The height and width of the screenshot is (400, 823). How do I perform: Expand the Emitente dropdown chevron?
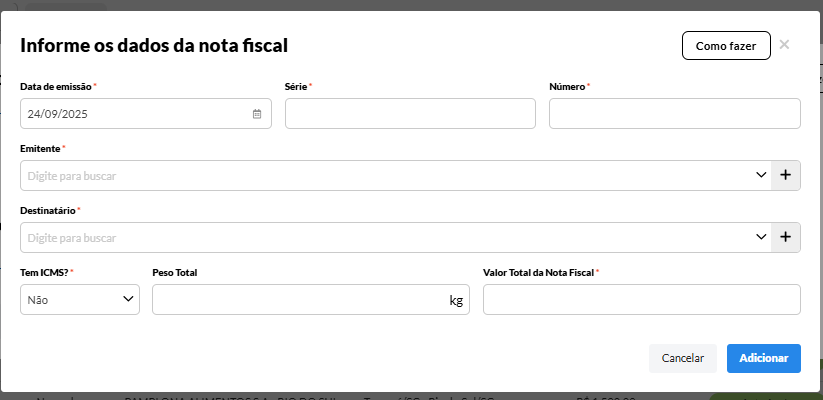click(760, 176)
